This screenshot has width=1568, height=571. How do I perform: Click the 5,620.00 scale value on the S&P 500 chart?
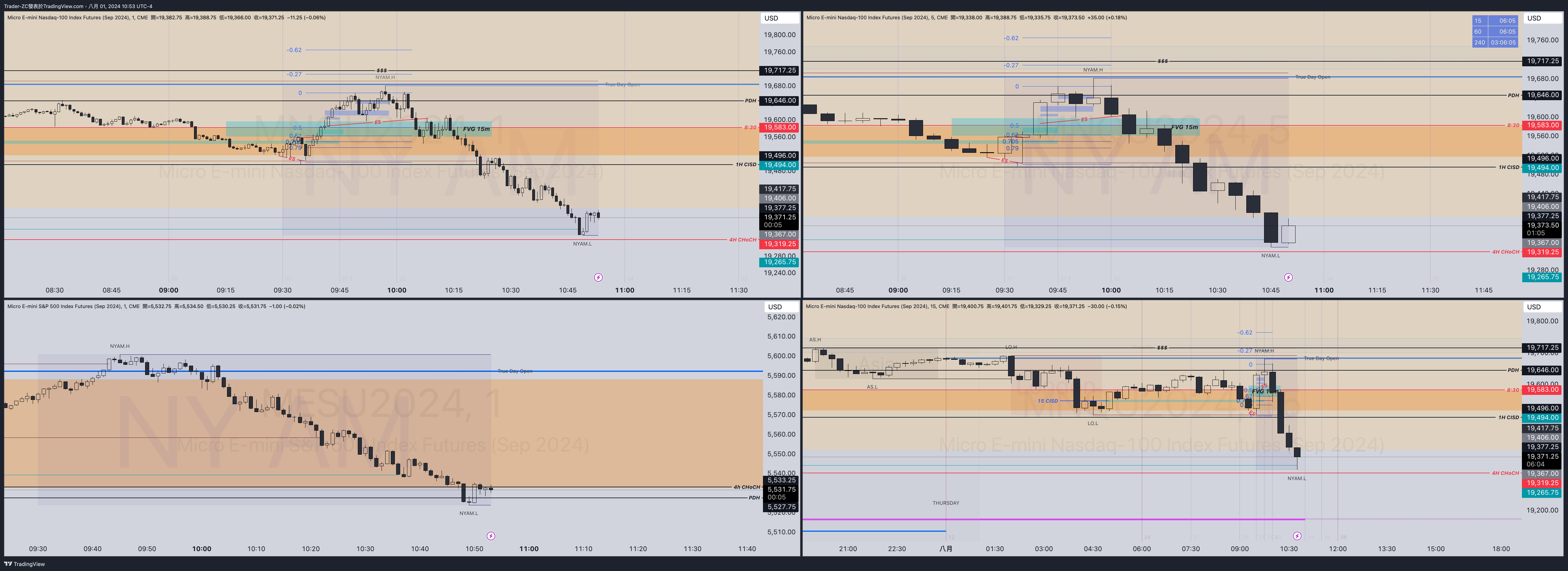pyautogui.click(x=781, y=317)
